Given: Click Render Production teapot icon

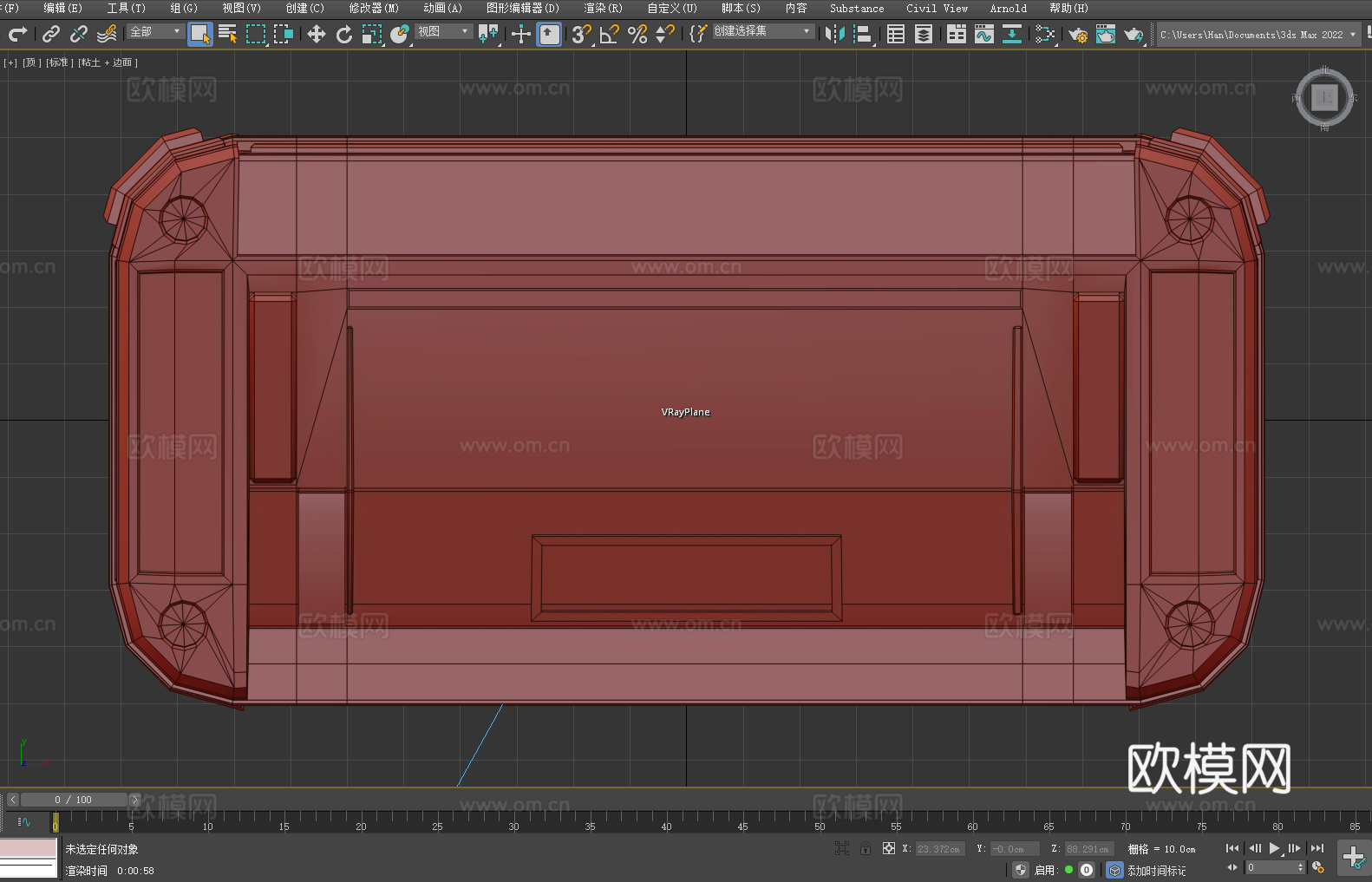Looking at the screenshot, I should point(1134,34).
